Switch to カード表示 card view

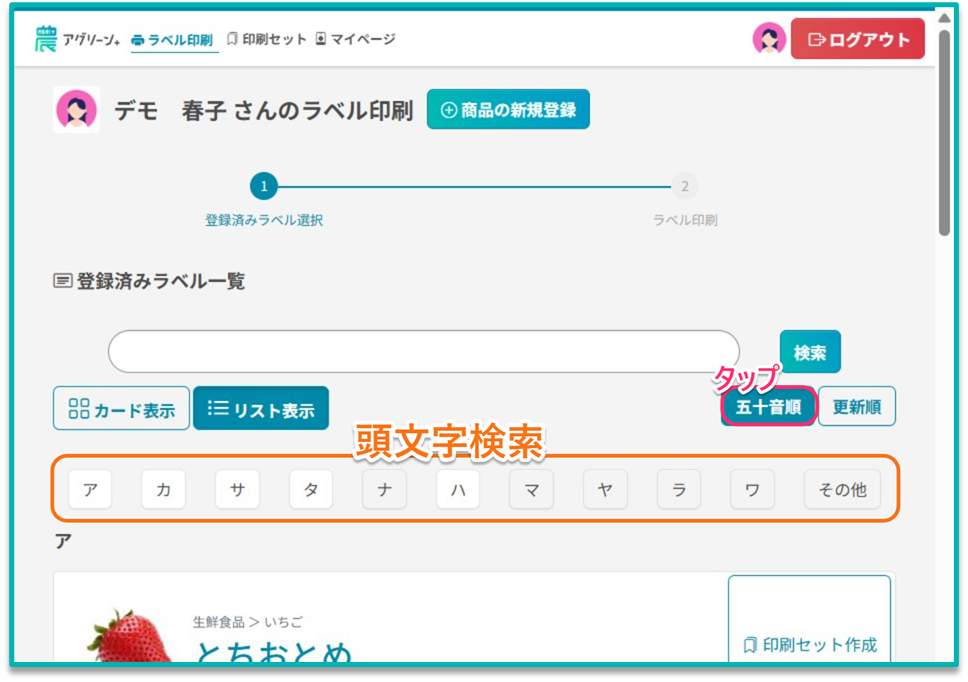[121, 409]
